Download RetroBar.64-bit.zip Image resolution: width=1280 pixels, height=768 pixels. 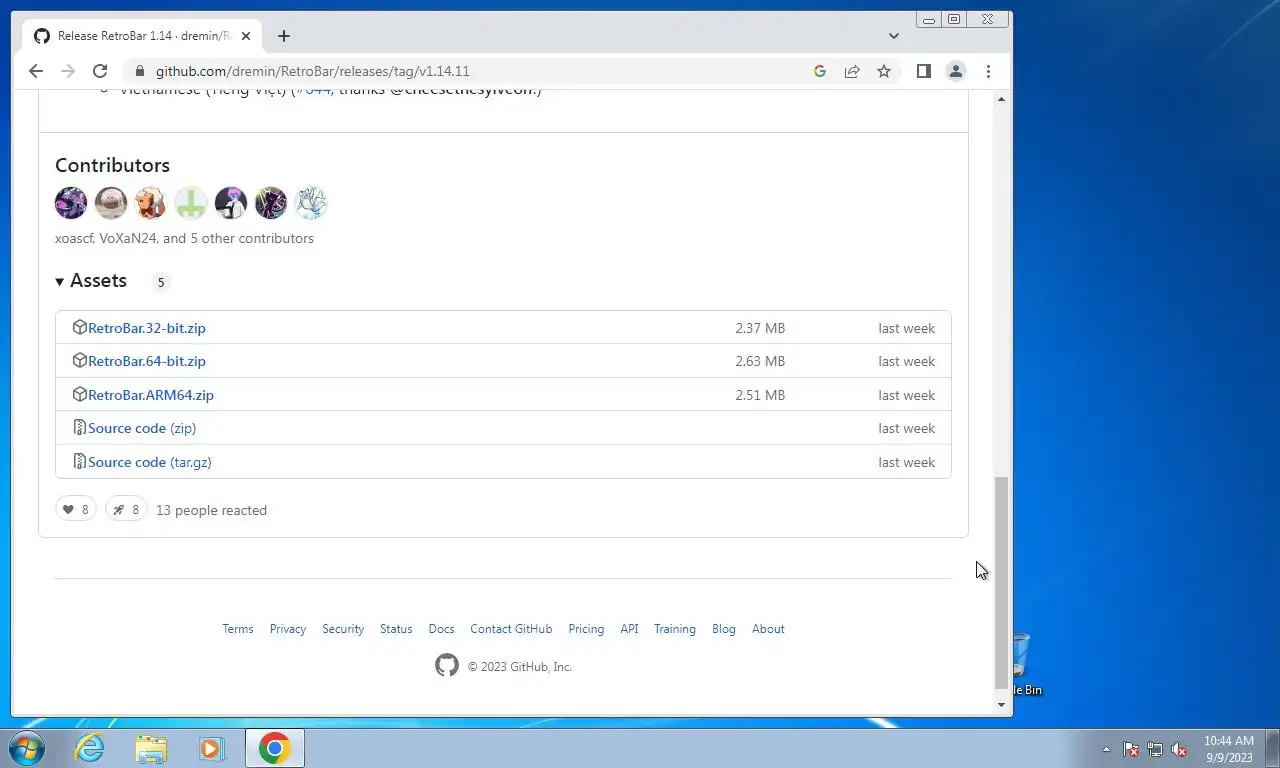point(147,361)
